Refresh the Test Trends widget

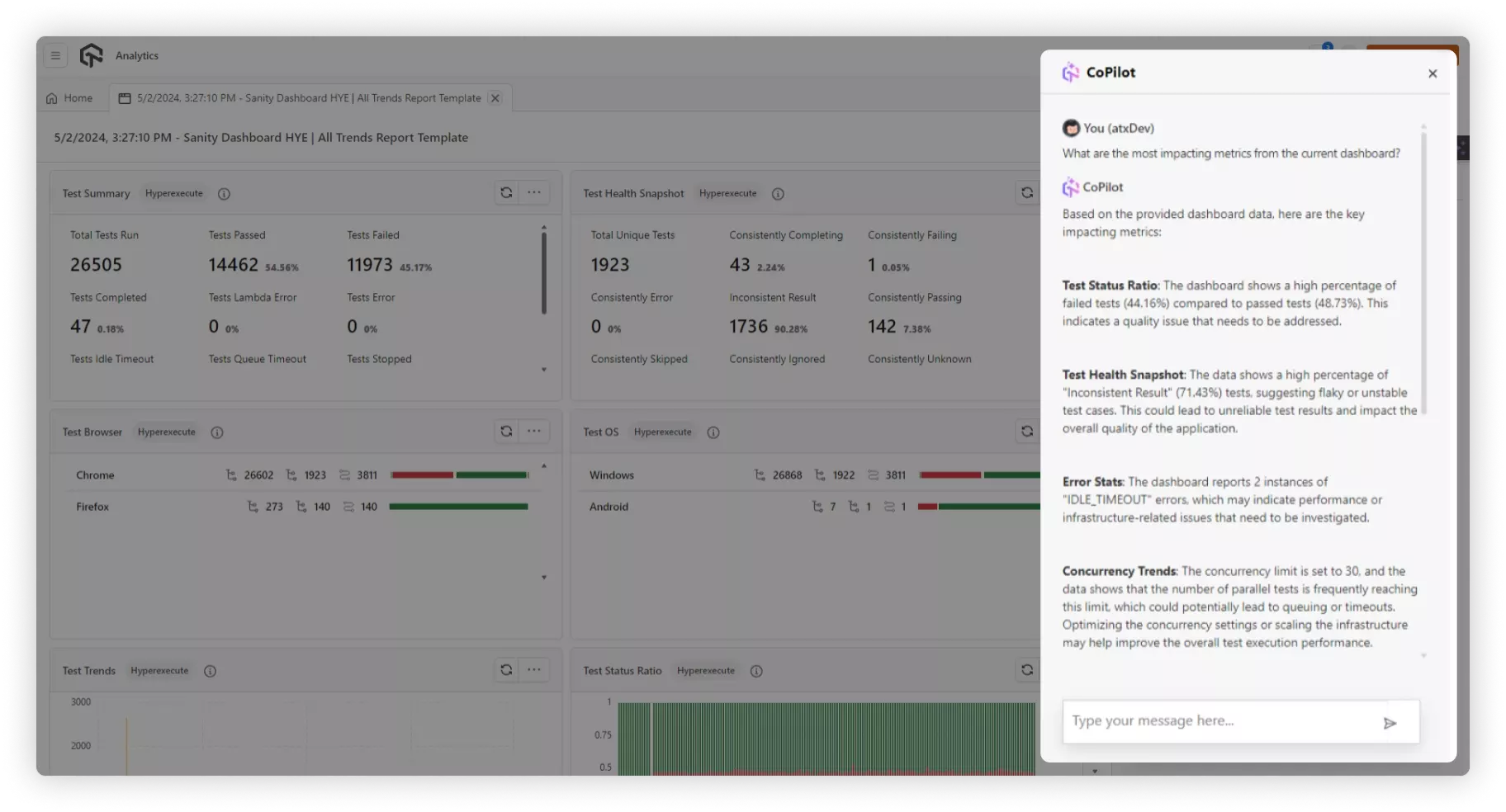506,669
